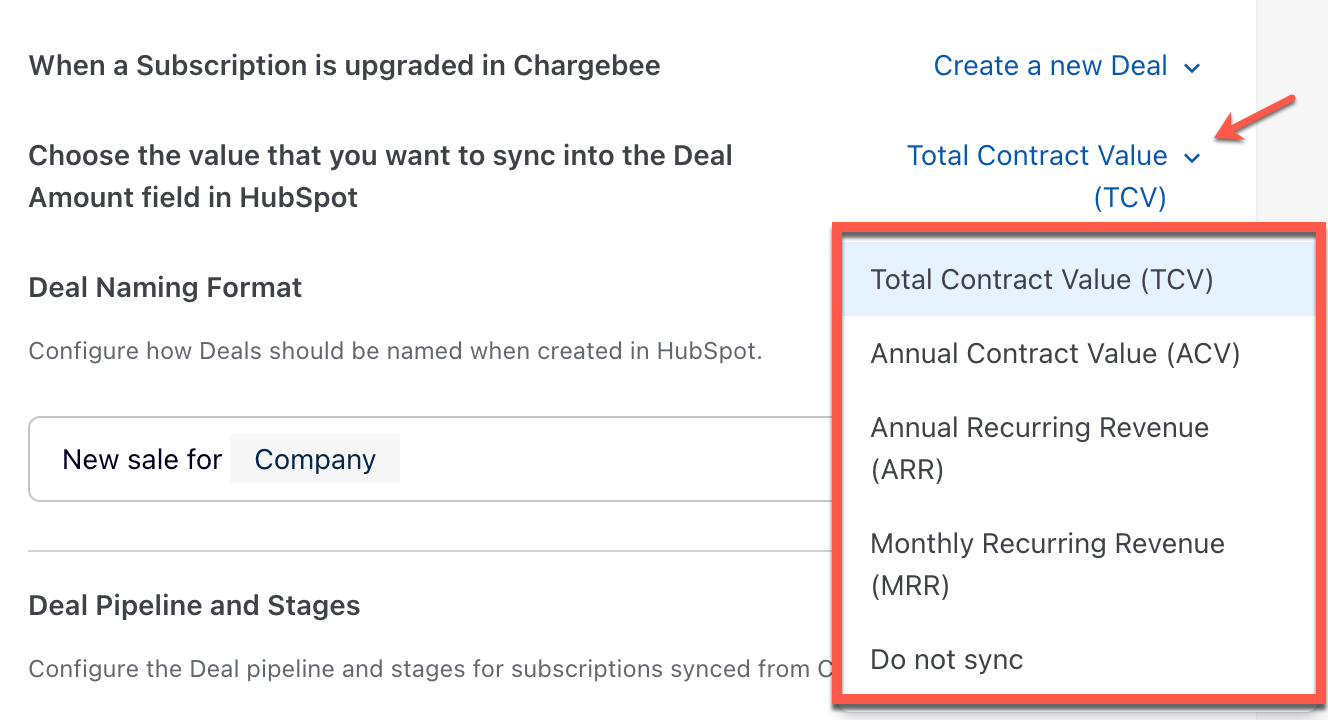The width and height of the screenshot is (1328, 720).
Task: Click the chevron beside Total Contract Value
Action: tap(1191, 158)
